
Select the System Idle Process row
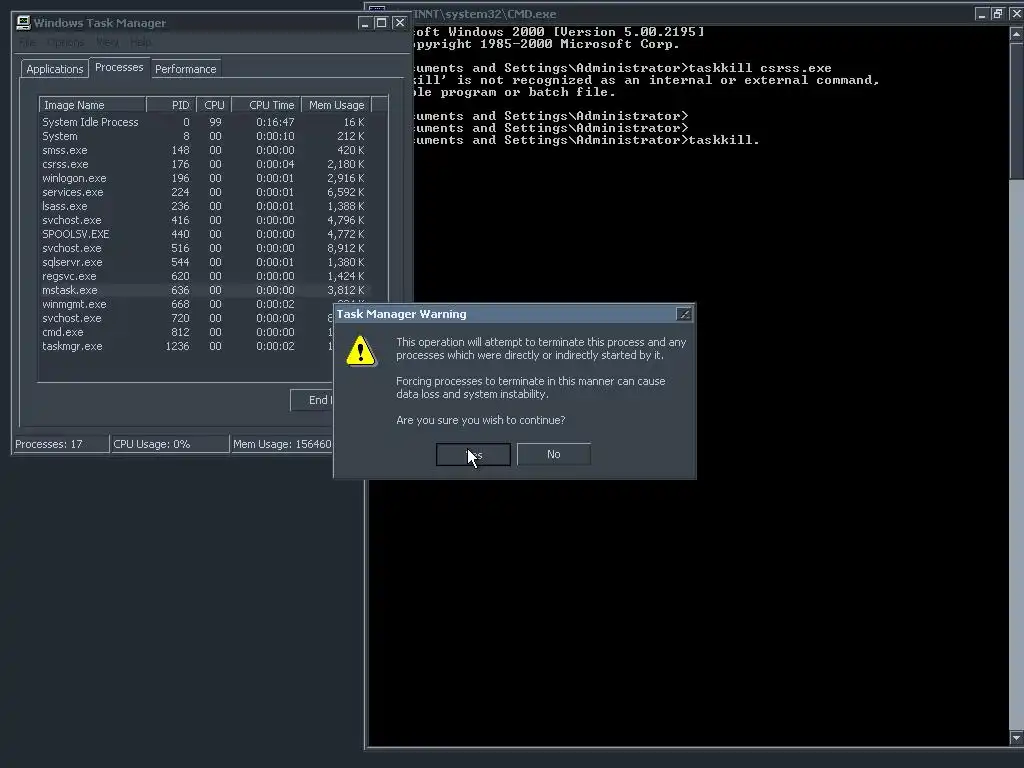point(203,122)
